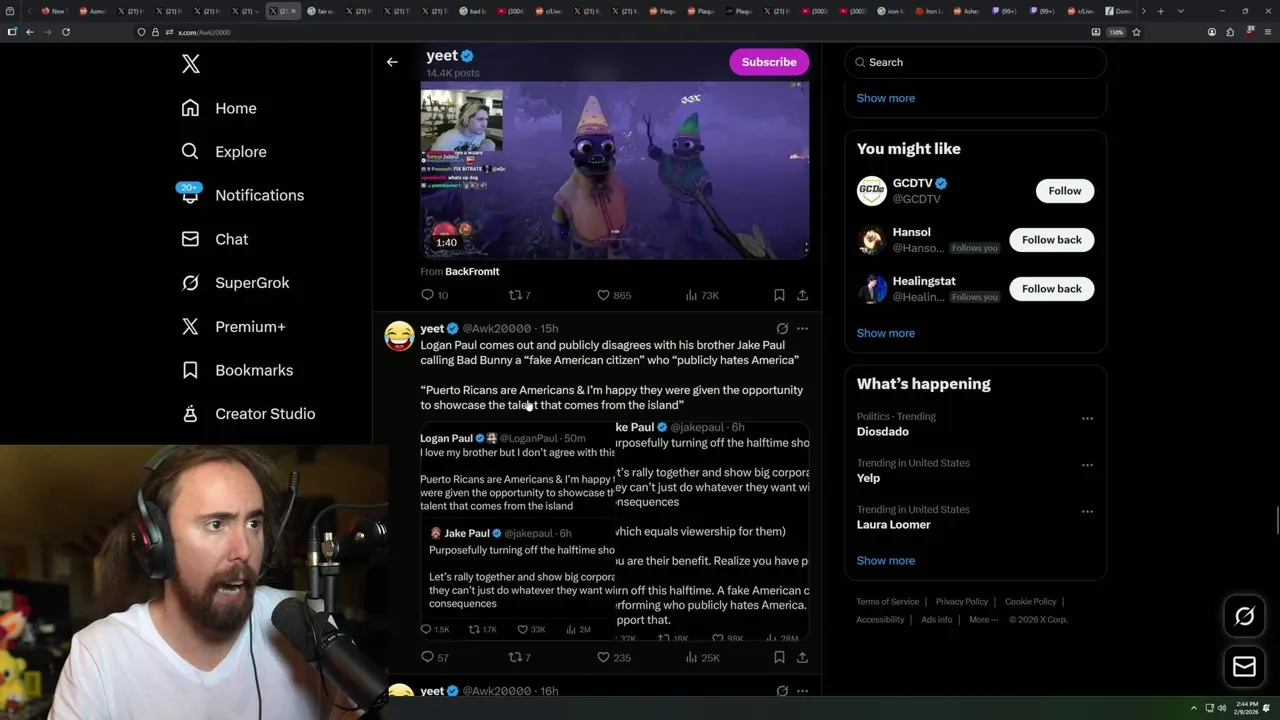Image resolution: width=1280 pixels, height=720 pixels.
Task: Open the volume control in the system tray
Action: [x=1221, y=708]
